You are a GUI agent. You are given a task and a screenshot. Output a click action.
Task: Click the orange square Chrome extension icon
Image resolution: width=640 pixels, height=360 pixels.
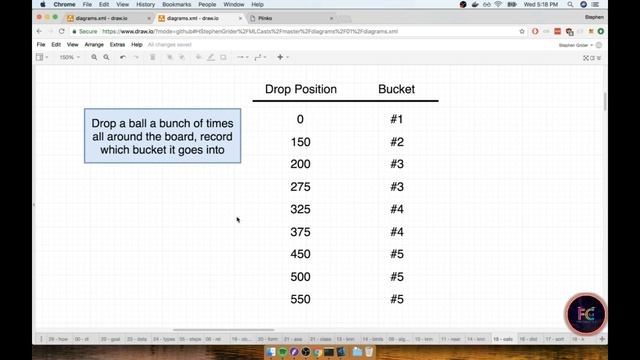(x=558, y=31)
